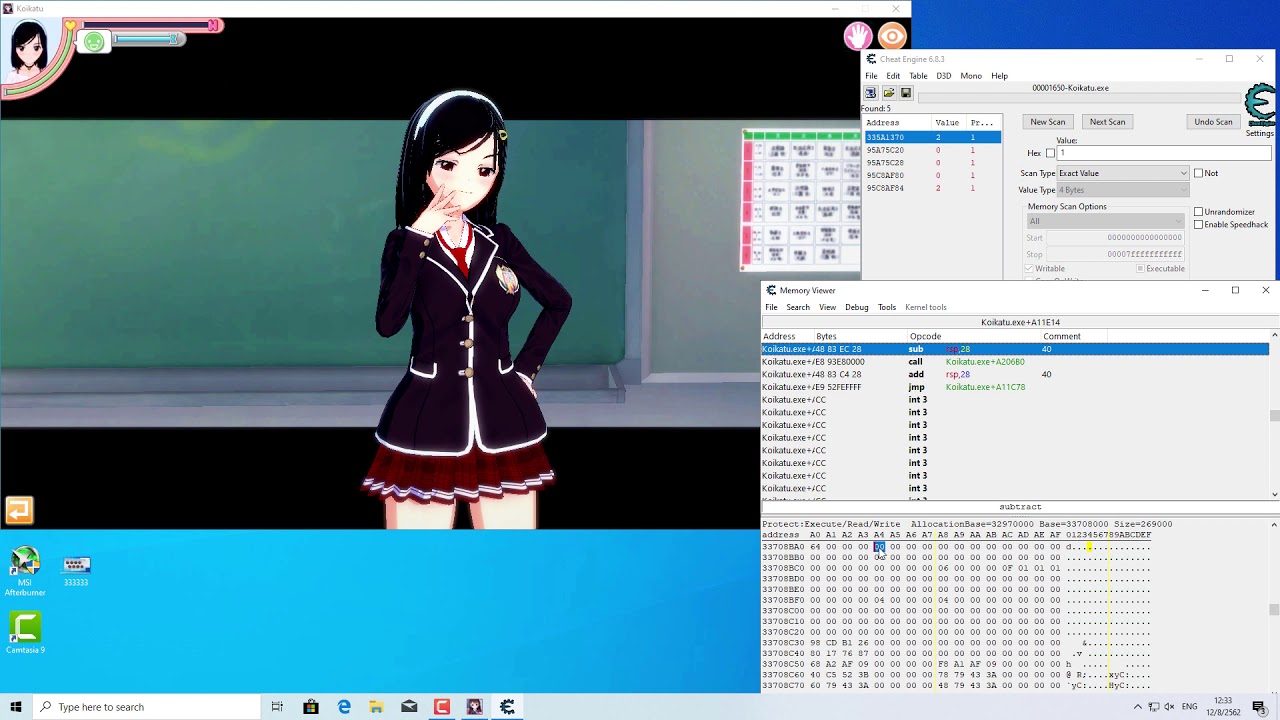Open Cheat Engine File menu
Image resolution: width=1280 pixels, height=720 pixels.
coord(871,76)
